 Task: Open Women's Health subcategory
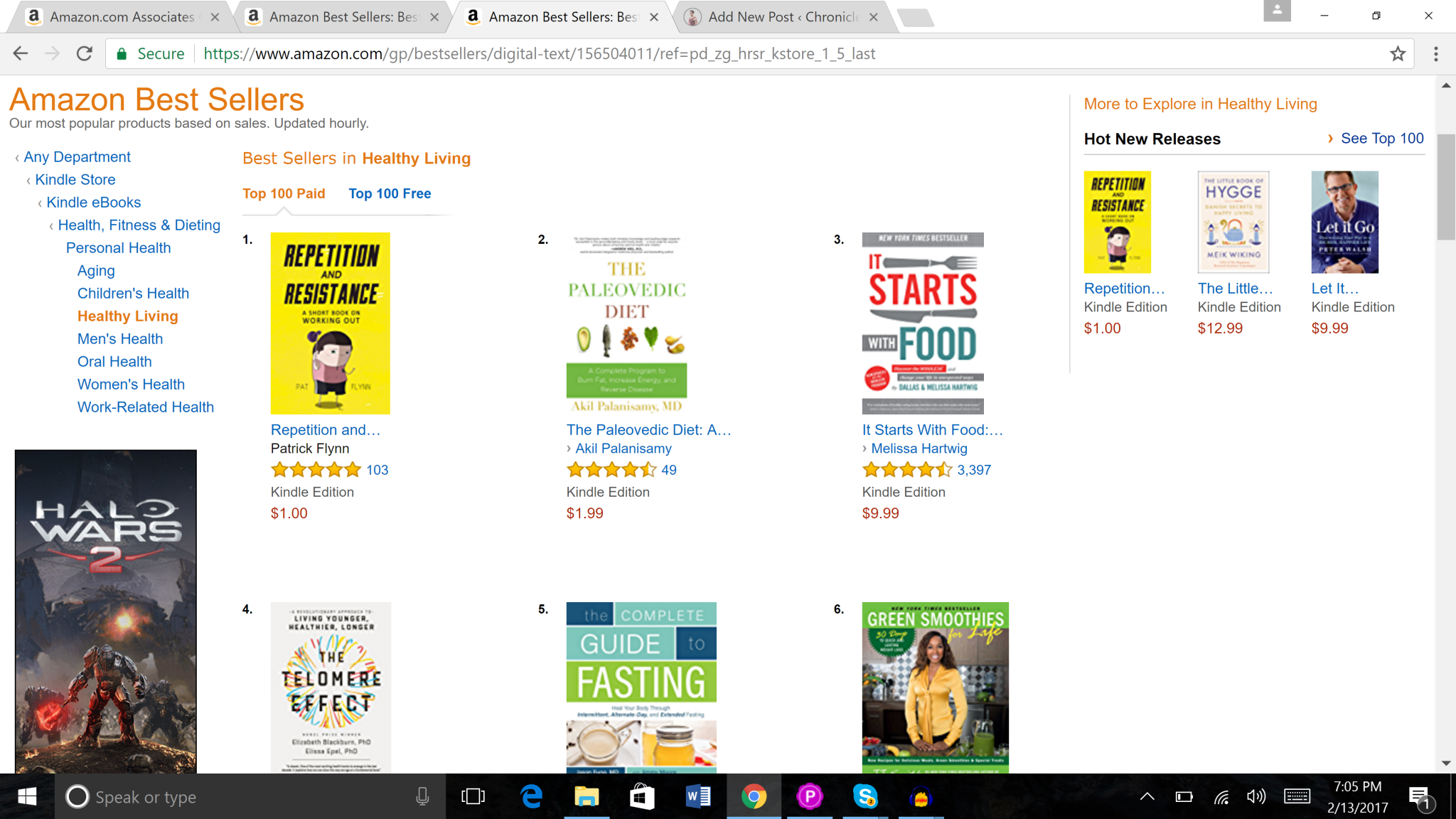[131, 384]
